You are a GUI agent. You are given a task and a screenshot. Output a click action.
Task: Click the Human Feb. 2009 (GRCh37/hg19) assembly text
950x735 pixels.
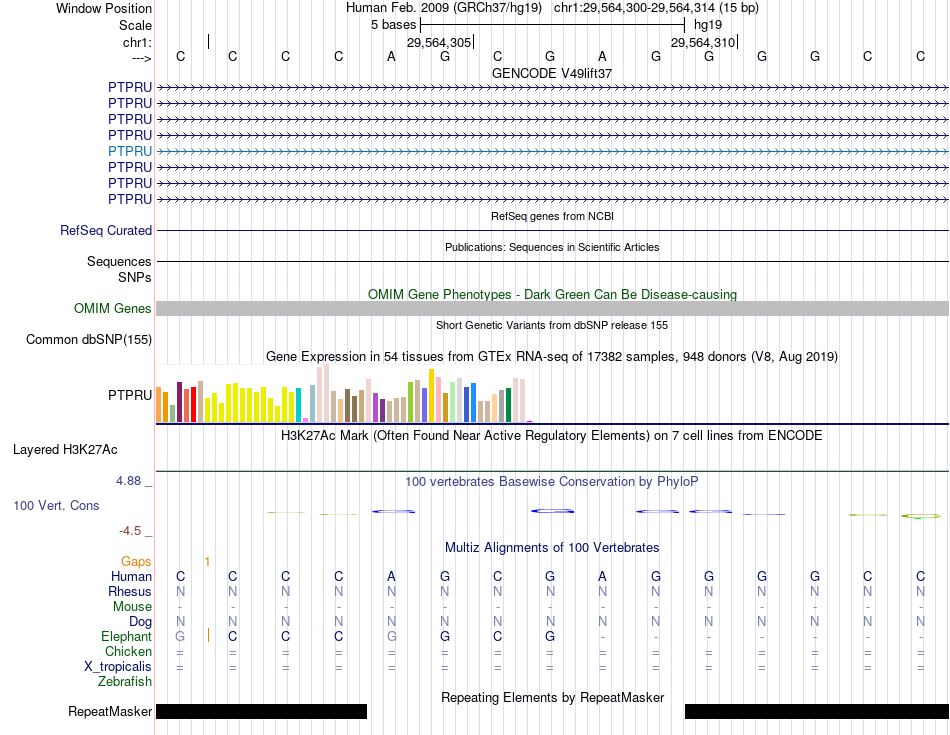click(x=446, y=8)
